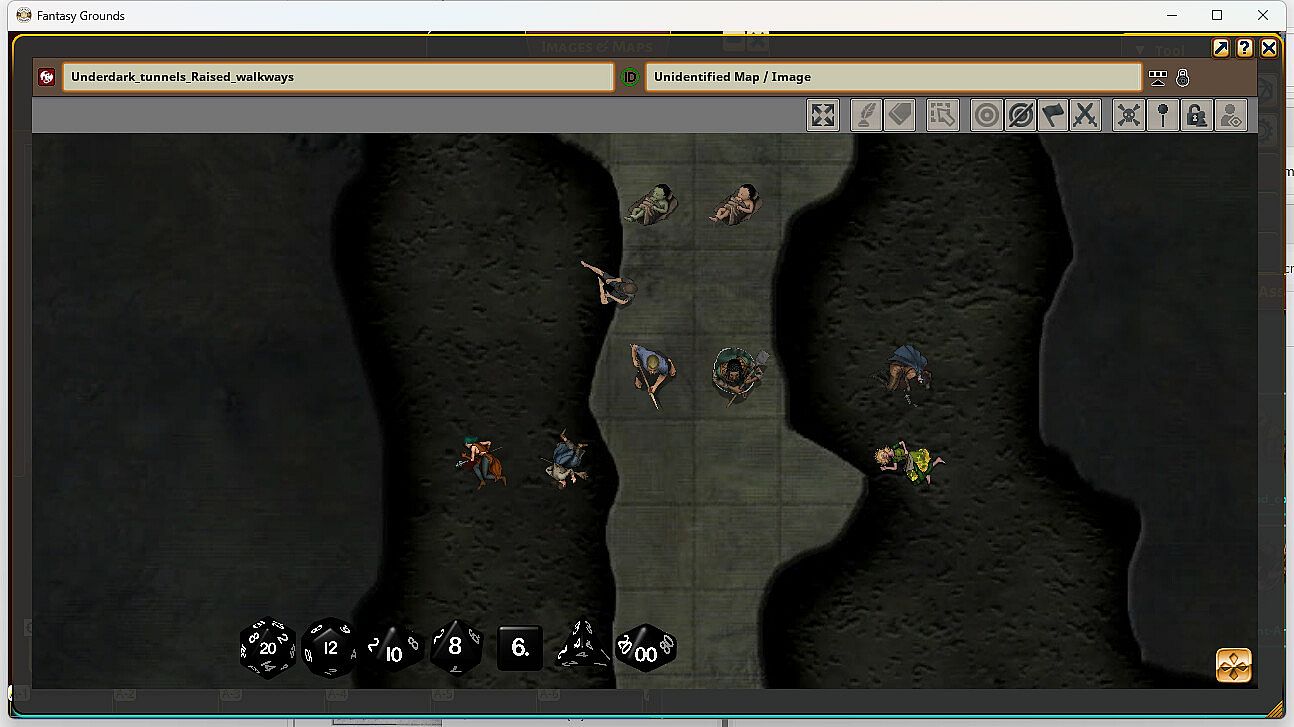Activate the dashed-box selection arrow tool

point(943,115)
